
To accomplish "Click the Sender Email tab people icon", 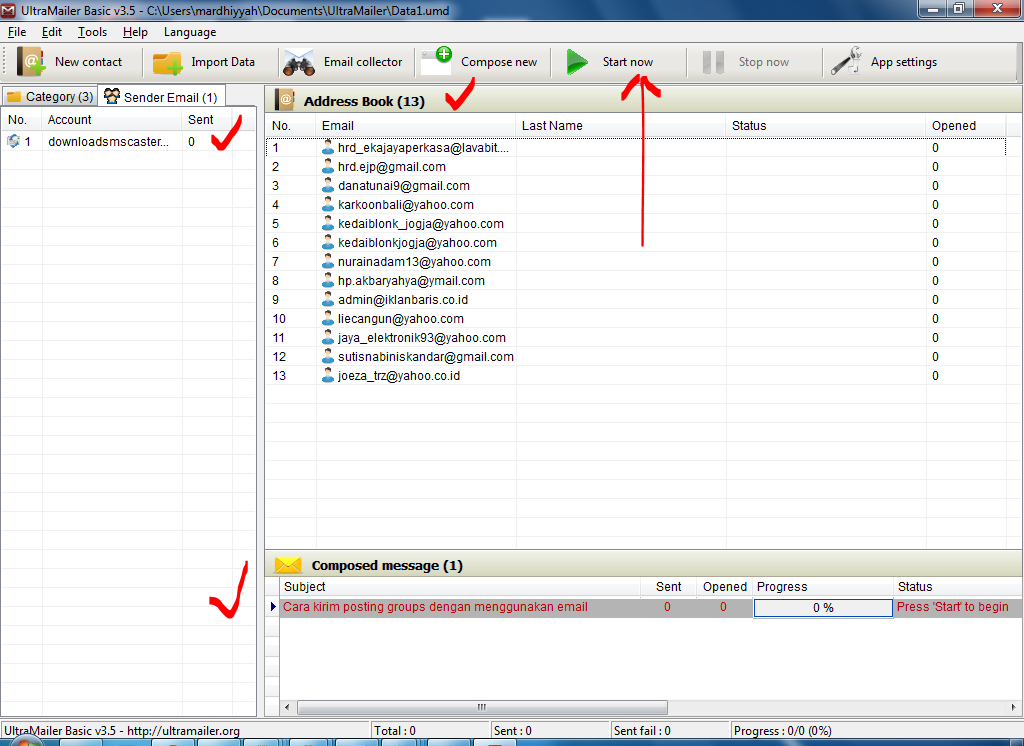I will 112,96.
